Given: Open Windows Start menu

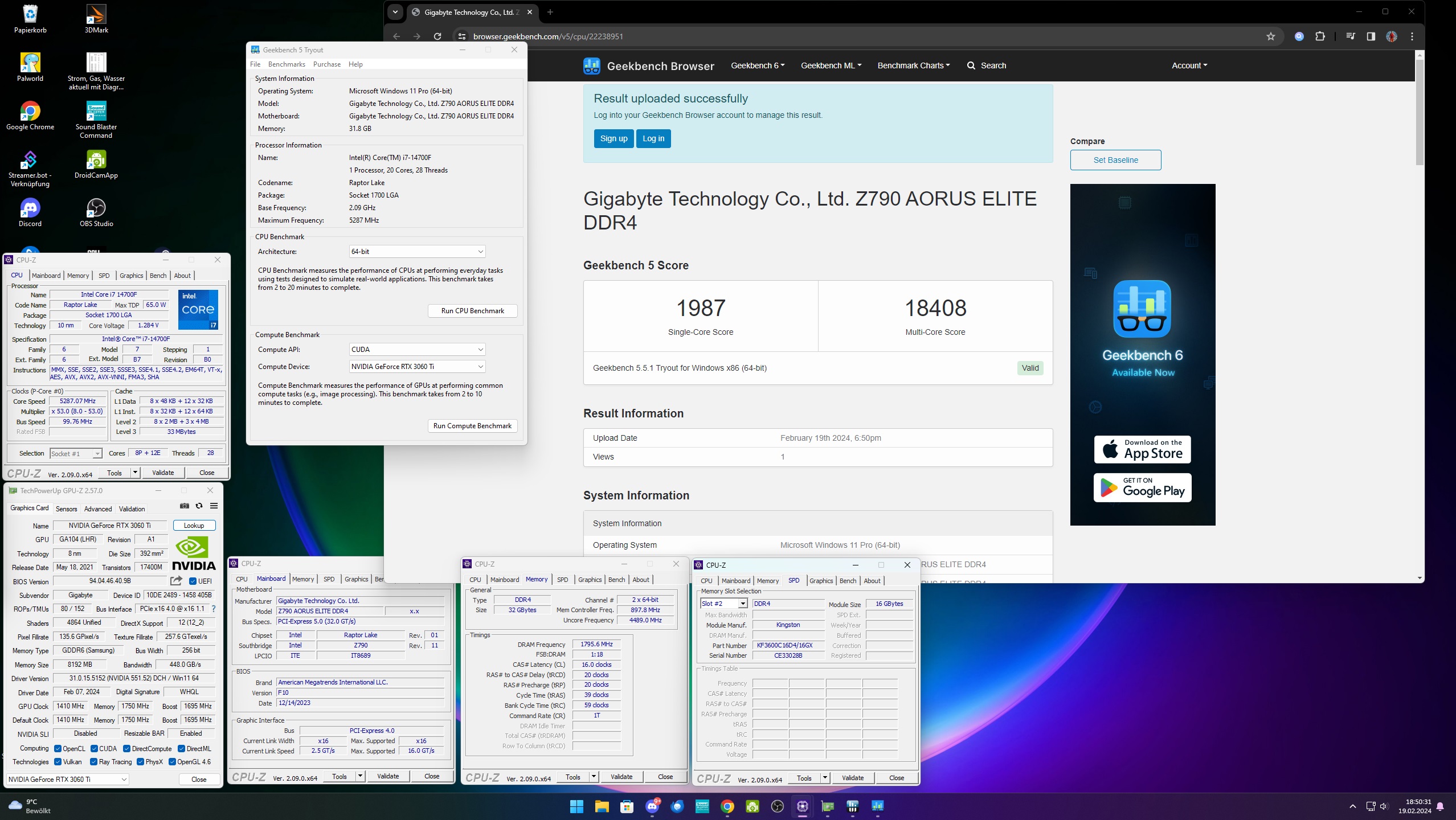Looking at the screenshot, I should click(x=576, y=806).
